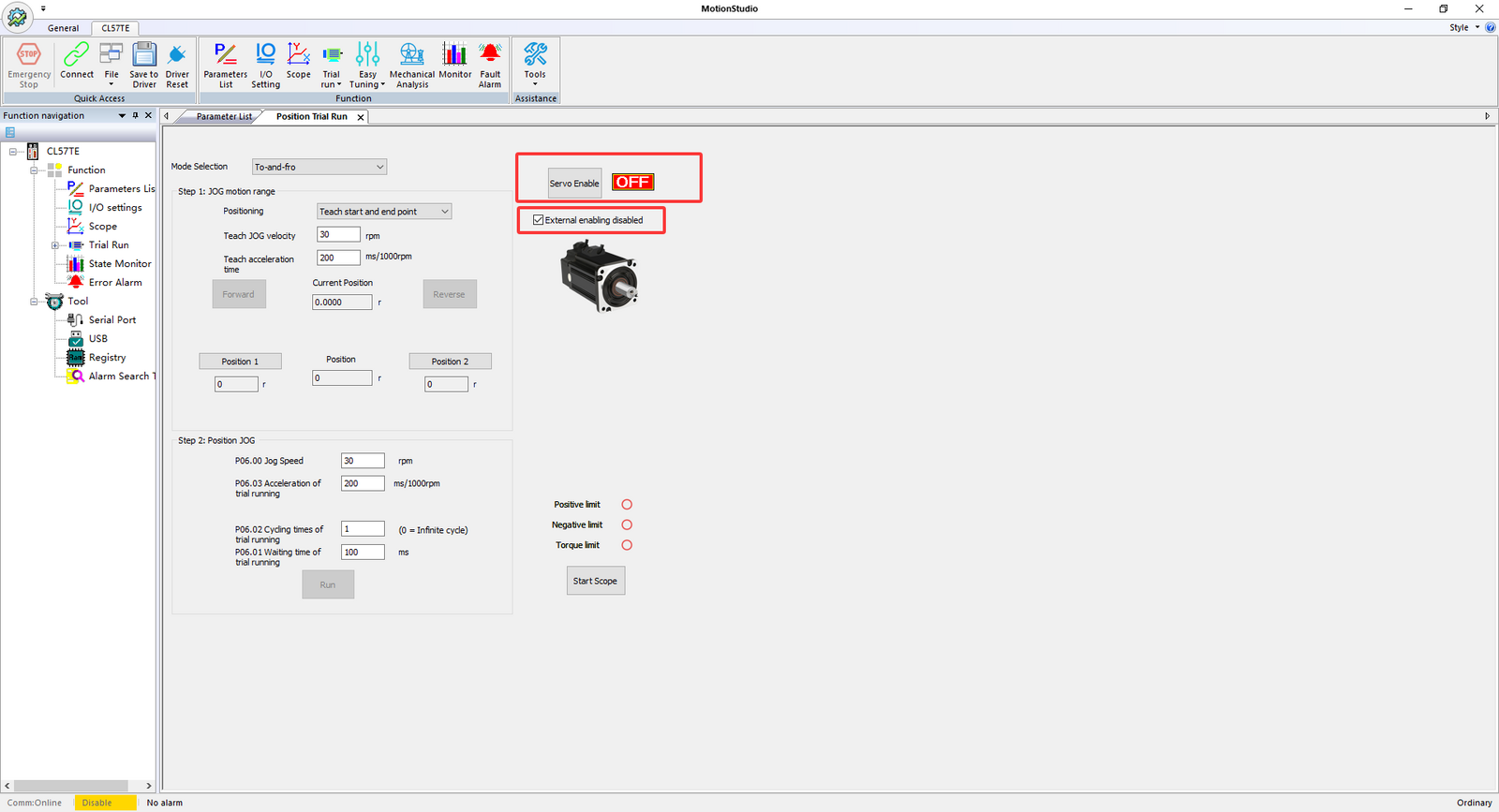This screenshot has width=1499, height=812.
Task: Open the Style dropdown menu
Action: coord(1464,27)
